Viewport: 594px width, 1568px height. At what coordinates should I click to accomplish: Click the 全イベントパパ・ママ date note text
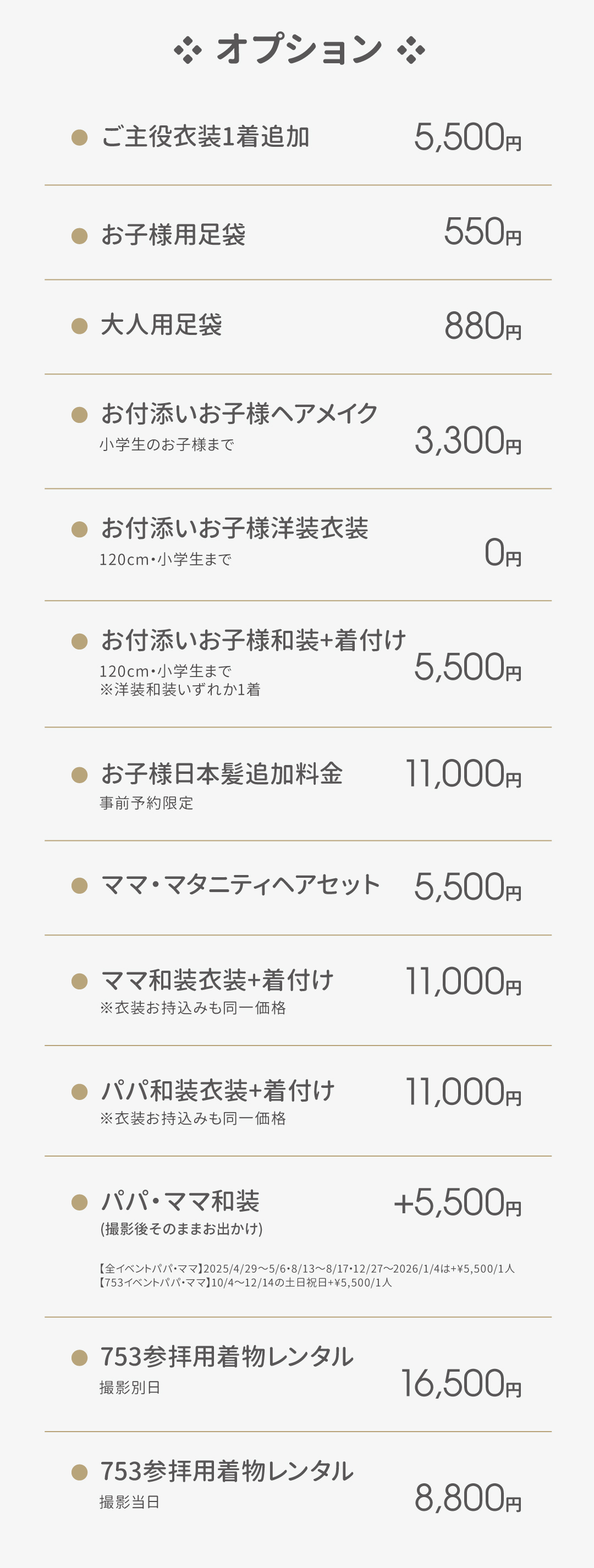click(307, 1268)
